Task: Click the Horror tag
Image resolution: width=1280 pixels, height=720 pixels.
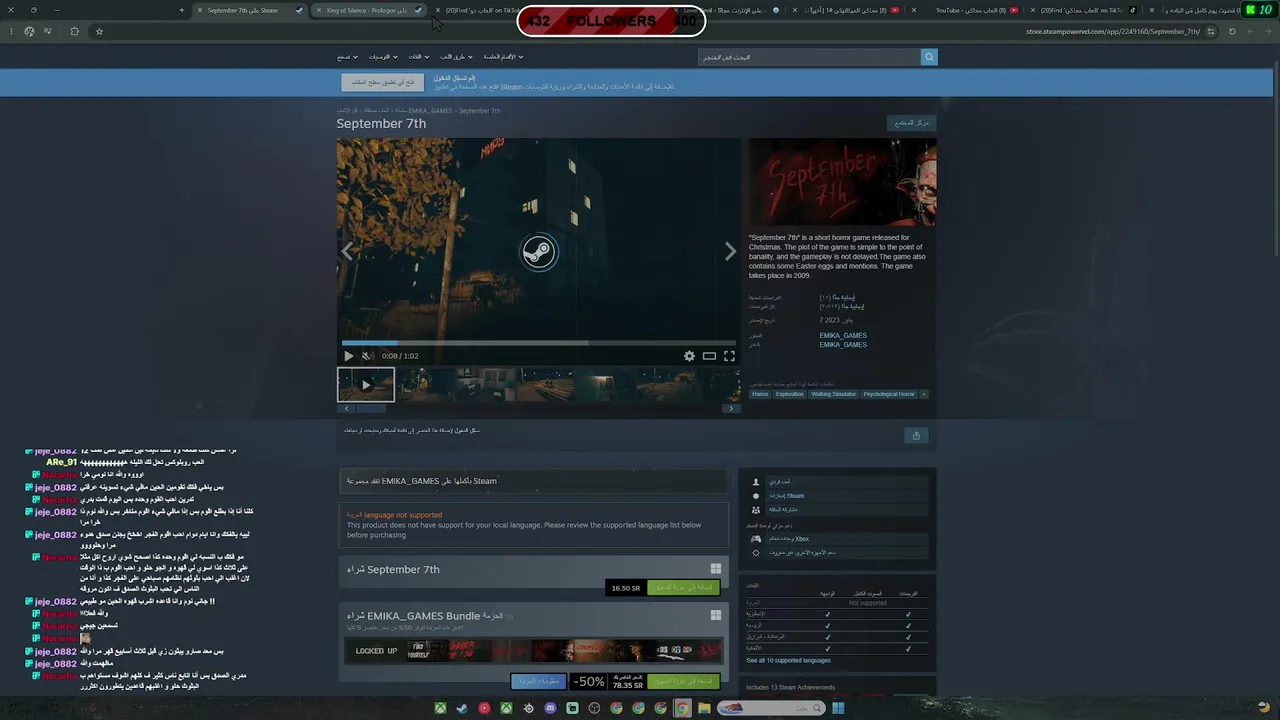Action: [760, 394]
